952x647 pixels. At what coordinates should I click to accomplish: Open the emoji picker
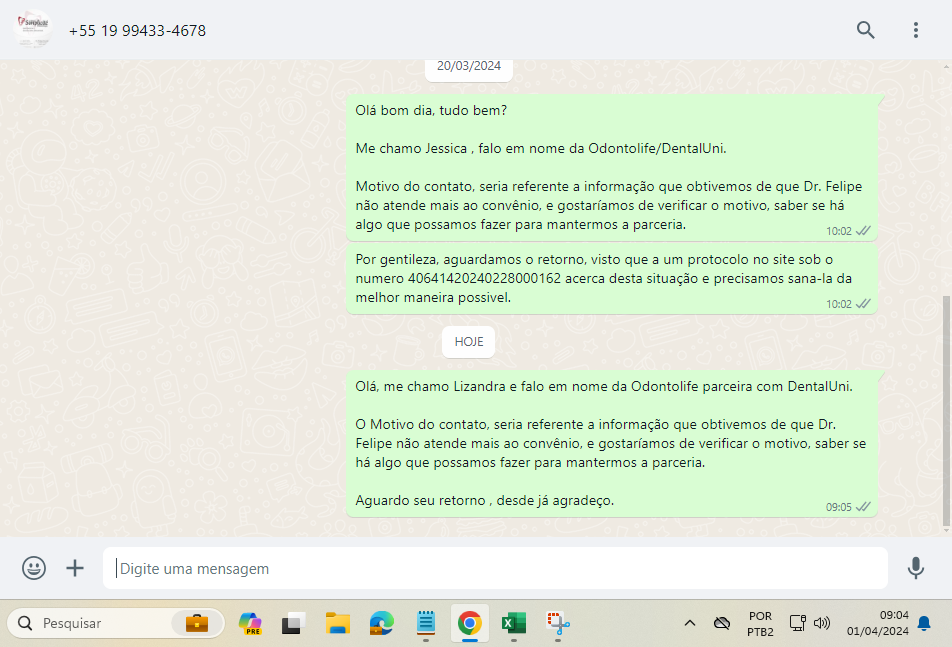point(34,568)
